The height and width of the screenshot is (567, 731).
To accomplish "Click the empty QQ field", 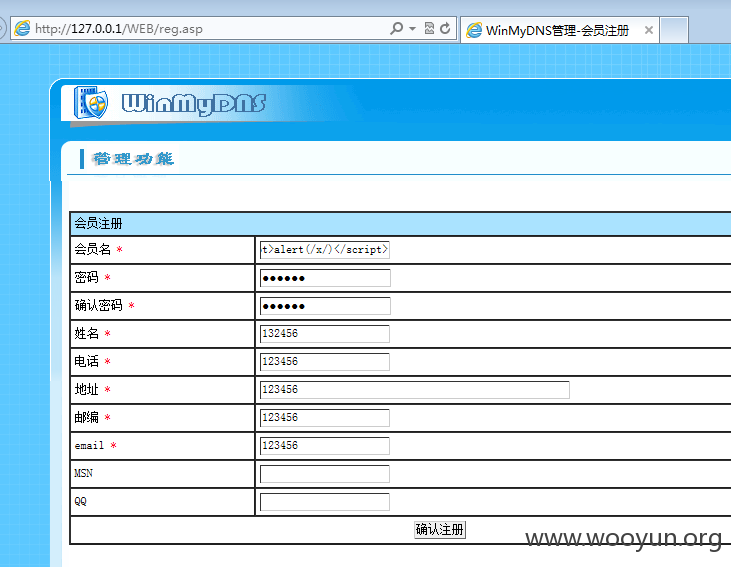I will coord(324,502).
